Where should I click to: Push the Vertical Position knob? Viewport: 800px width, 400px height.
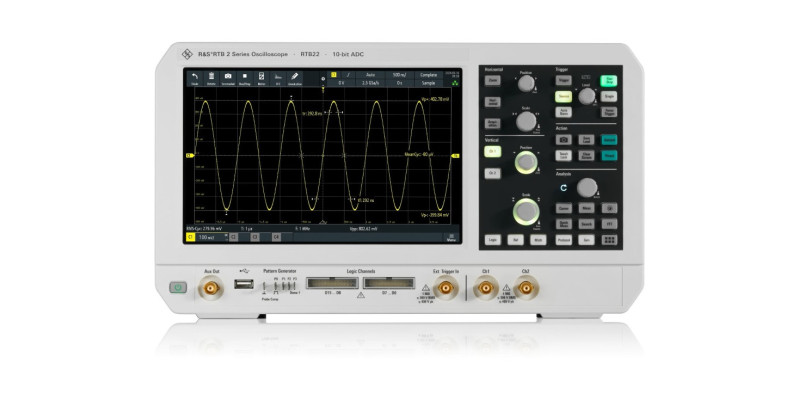(x=526, y=162)
